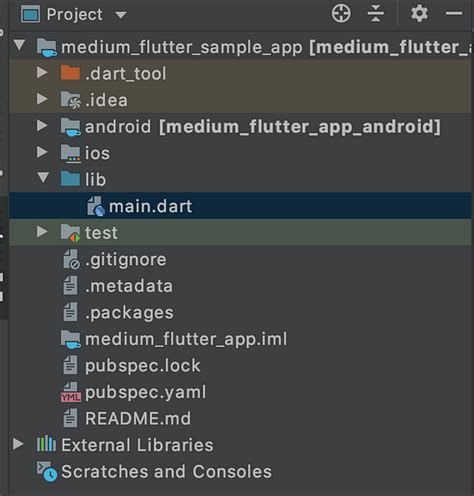
Task: Hide the Project panel with minus icon
Action: [x=454, y=14]
